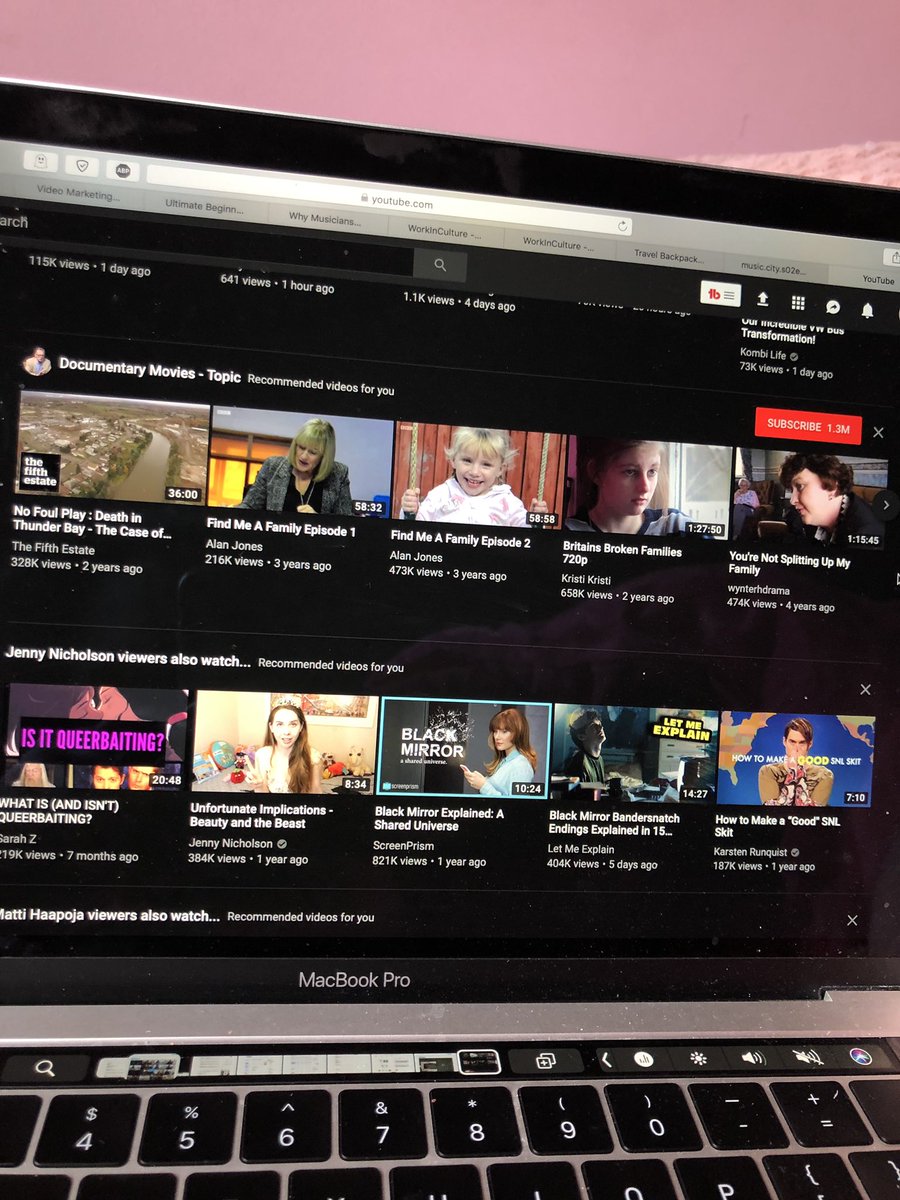Show next videos in Documentary Movies row

point(886,505)
